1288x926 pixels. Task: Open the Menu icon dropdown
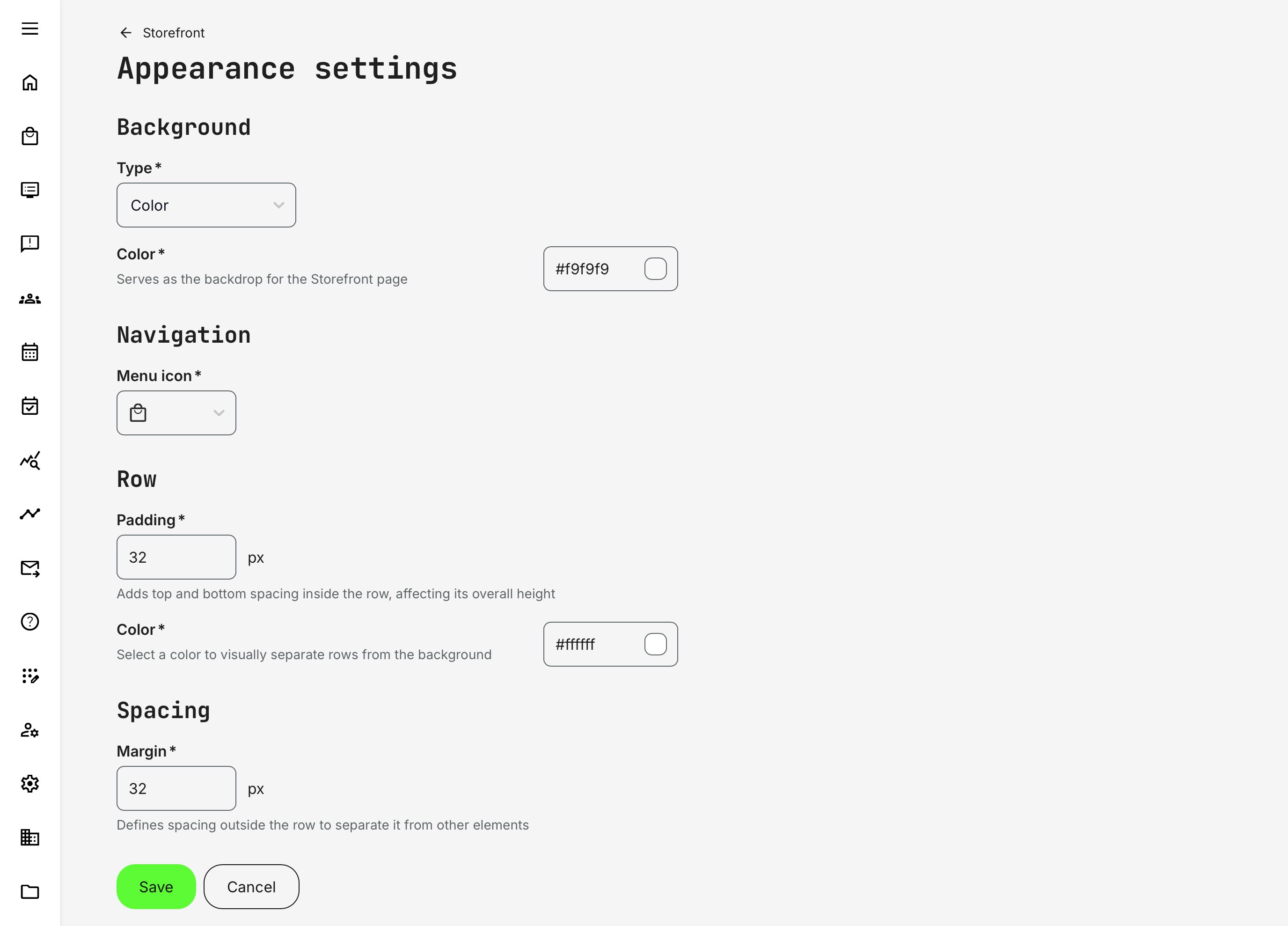pyautogui.click(x=176, y=413)
